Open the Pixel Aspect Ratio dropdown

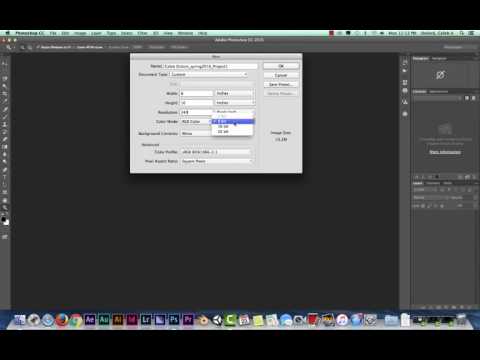click(216, 161)
